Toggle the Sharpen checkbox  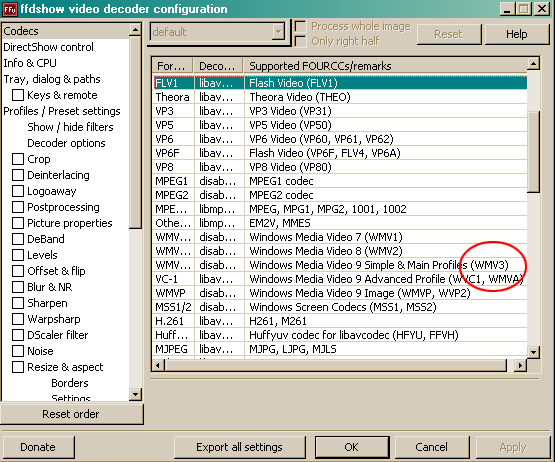point(18,303)
